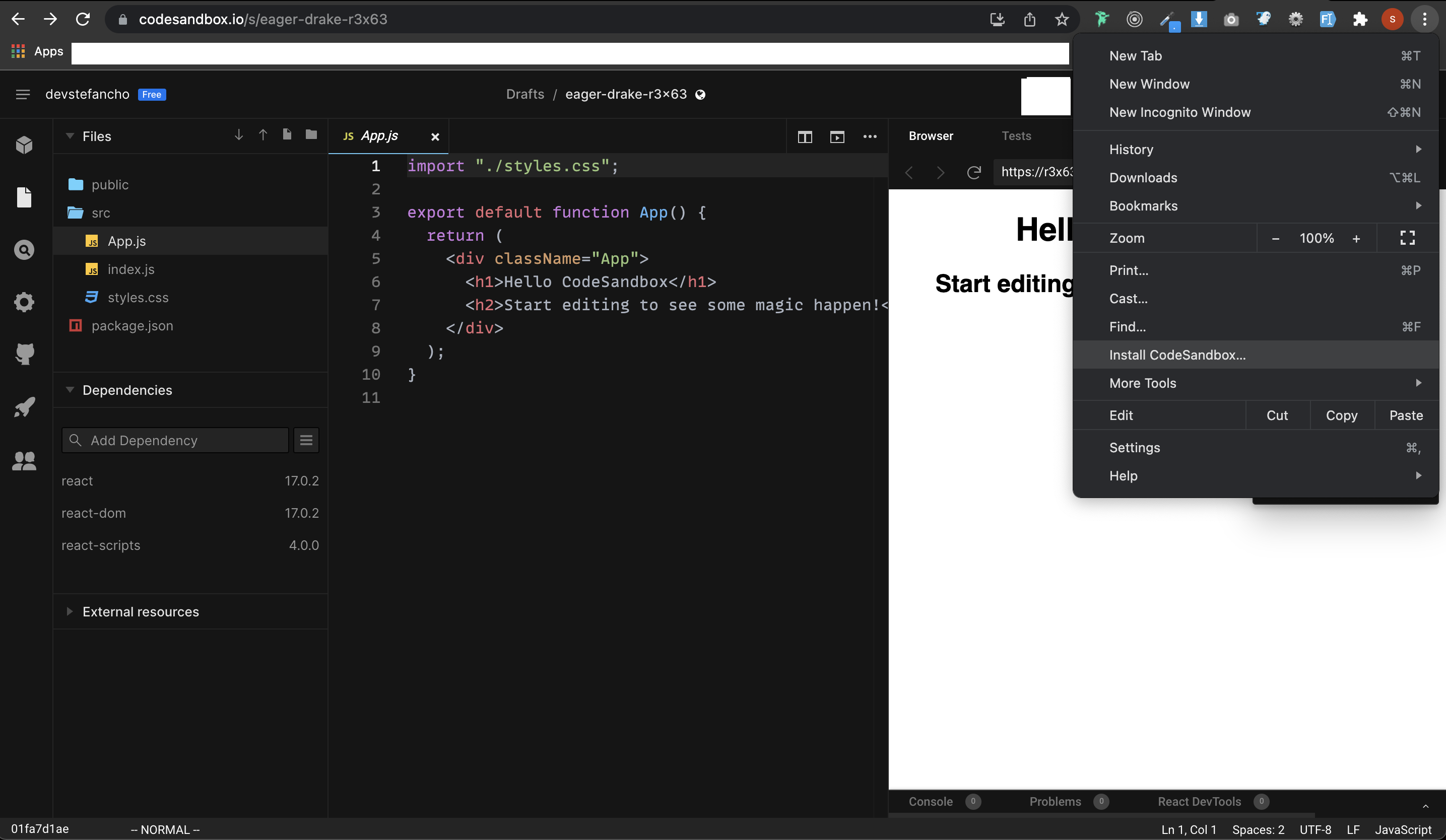1446x840 pixels.
Task: Open the Sandbox info panel in sidebar
Action: 24,145
